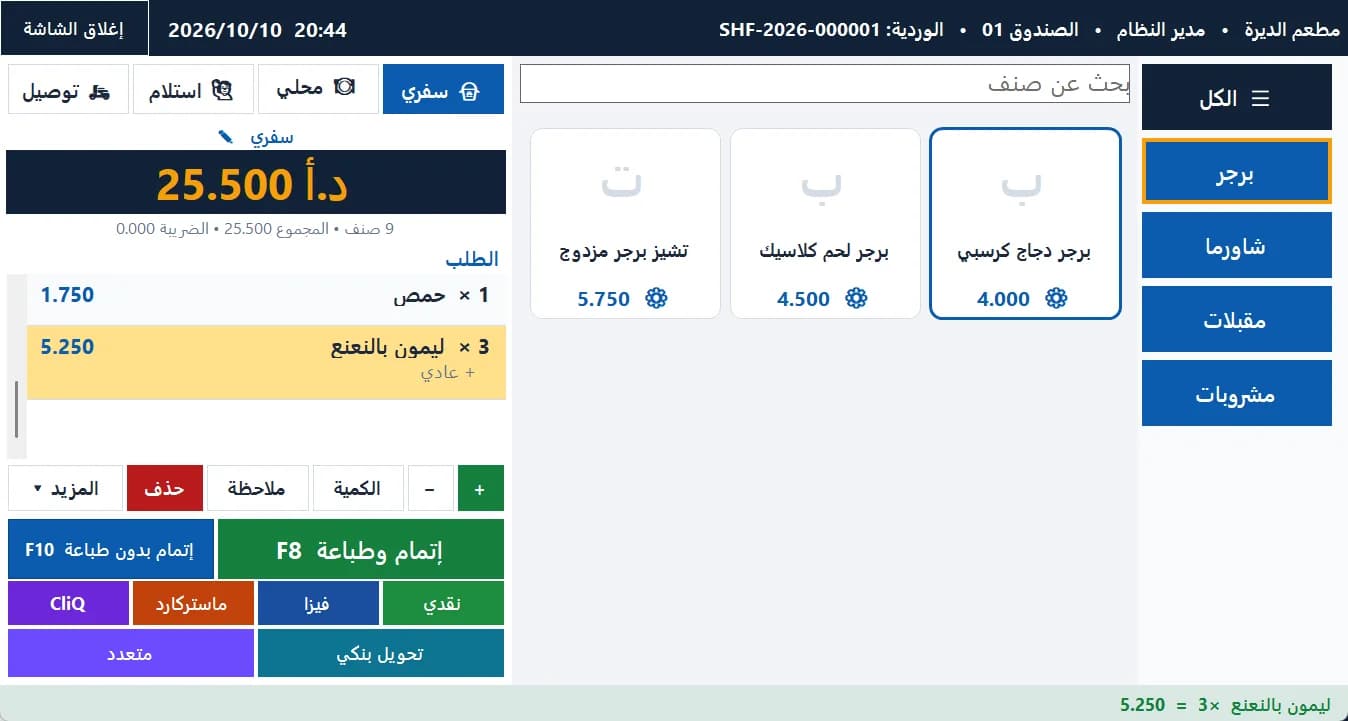Click إغلاق الشاشة button

coord(74,28)
